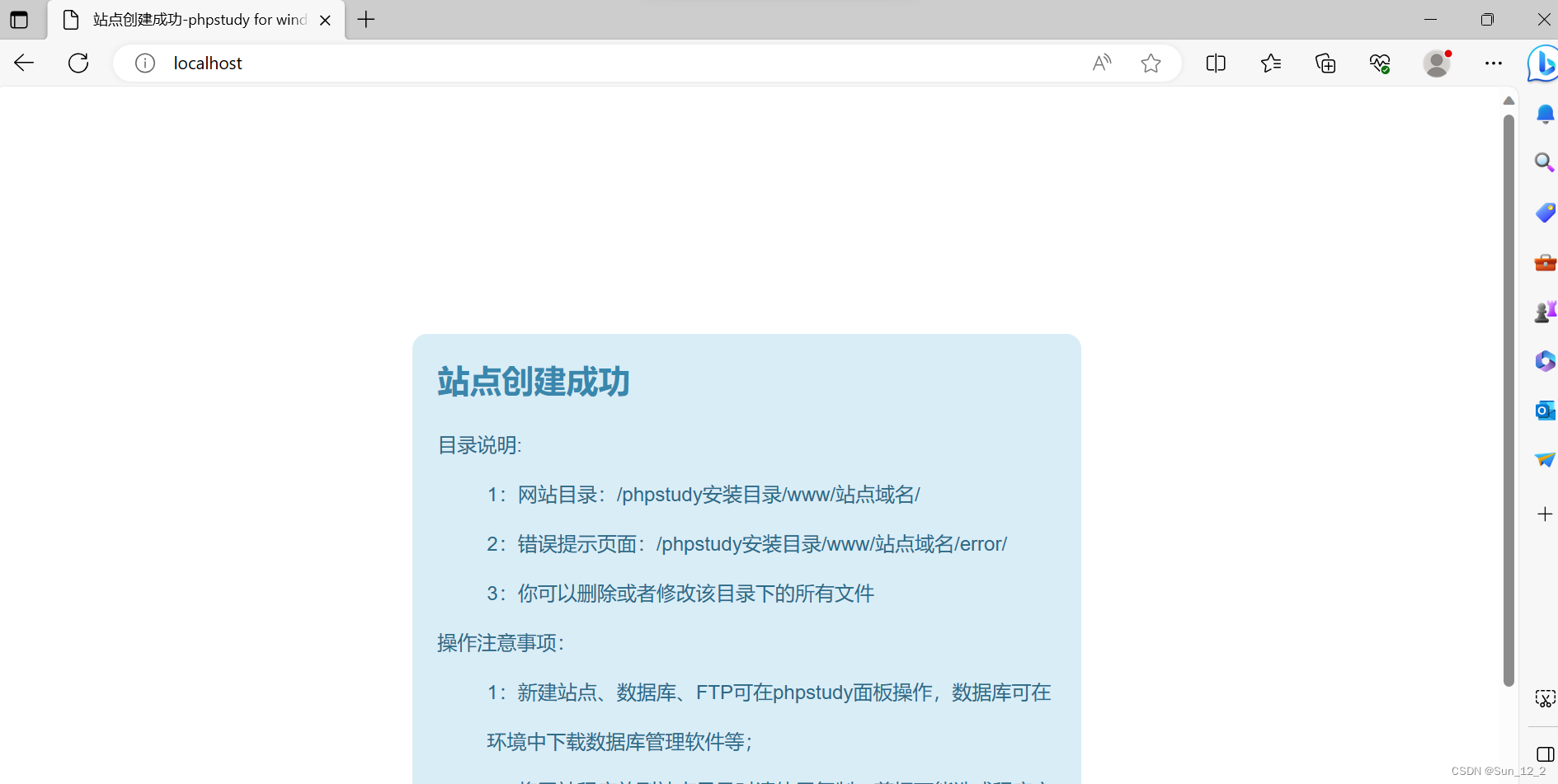The width and height of the screenshot is (1558, 784).
Task: Open the split screen view
Action: pos(1216,63)
